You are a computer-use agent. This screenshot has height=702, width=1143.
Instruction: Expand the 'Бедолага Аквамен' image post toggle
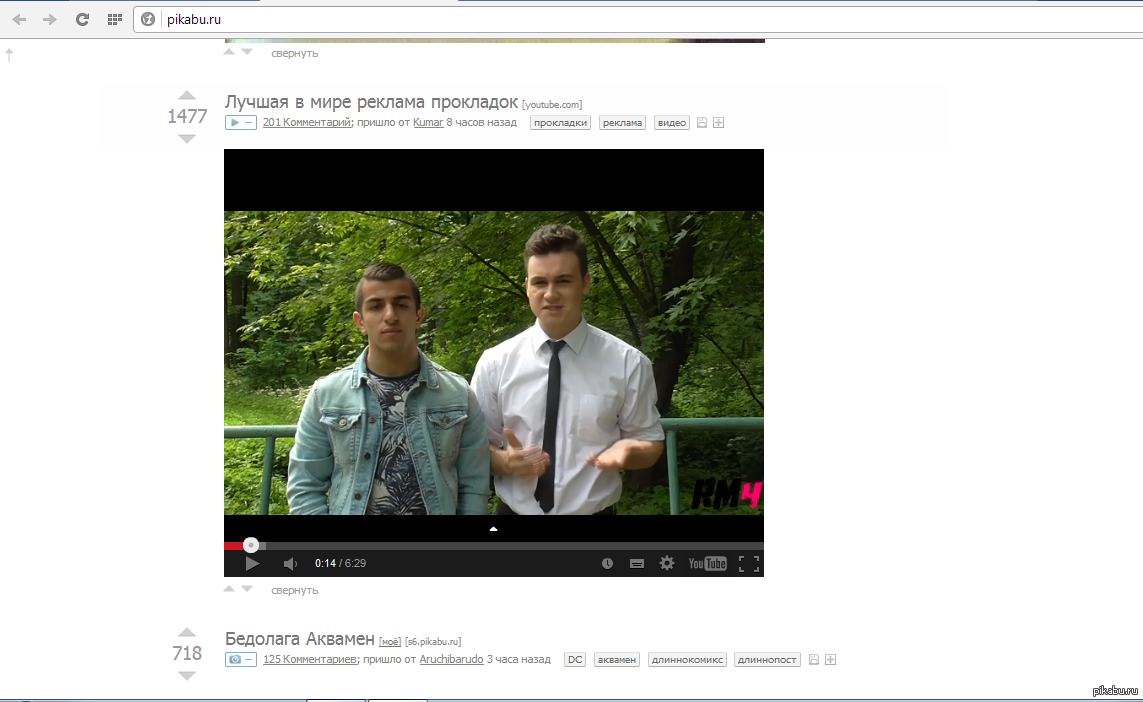coord(240,660)
